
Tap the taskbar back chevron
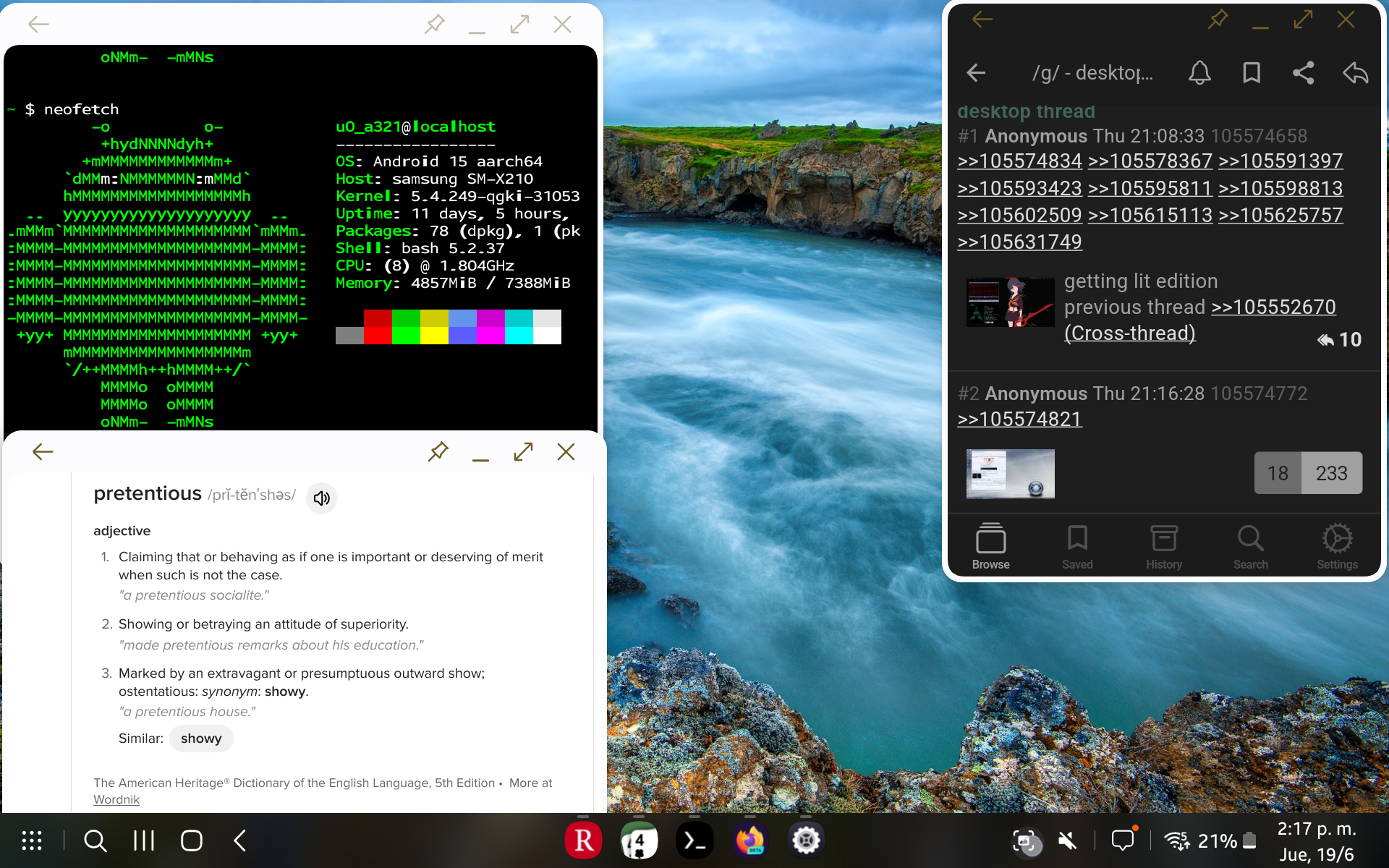240,841
